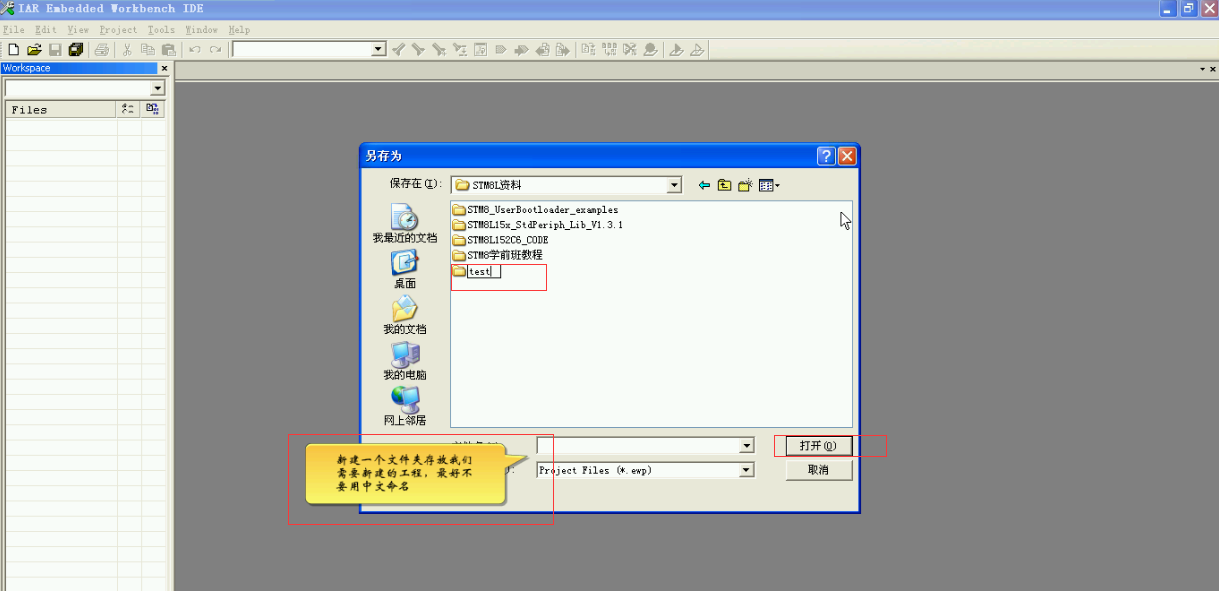This screenshot has height=591, width=1219.
Task: Click the Paste toolbar icon
Action: tap(168, 49)
